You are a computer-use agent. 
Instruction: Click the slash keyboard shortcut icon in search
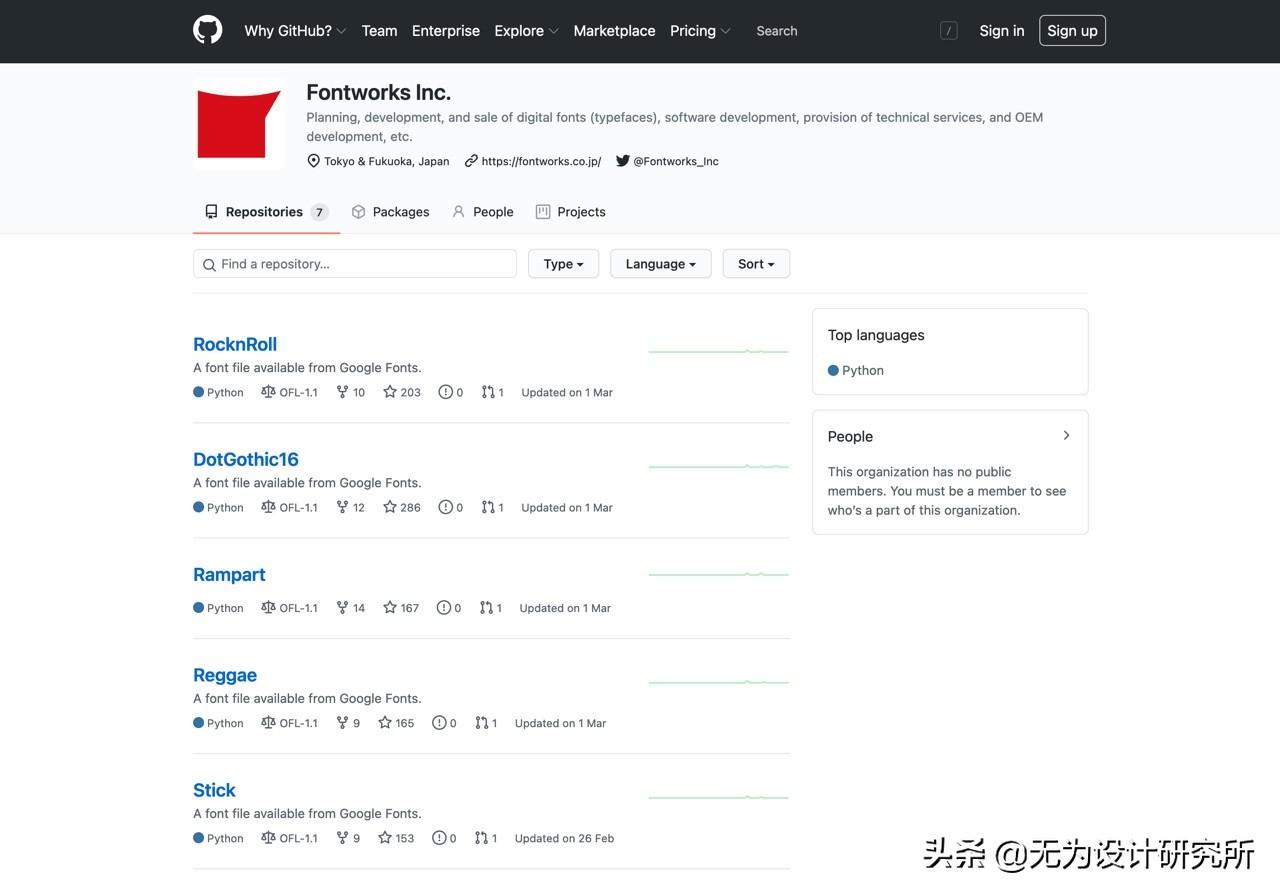pyautogui.click(x=949, y=31)
